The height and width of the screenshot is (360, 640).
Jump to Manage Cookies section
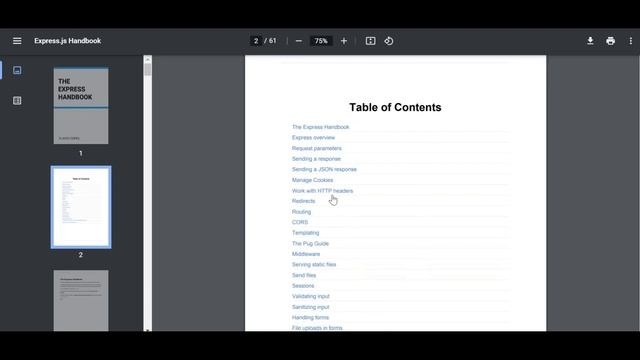[312, 180]
